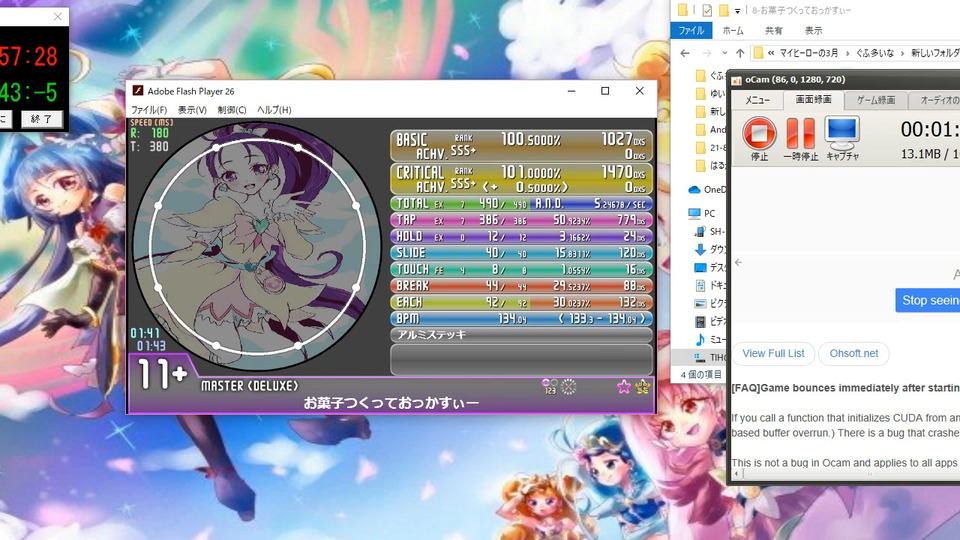
Task: Open the blue arrow Downloads folder in sidebar
Action: (x=700, y=249)
